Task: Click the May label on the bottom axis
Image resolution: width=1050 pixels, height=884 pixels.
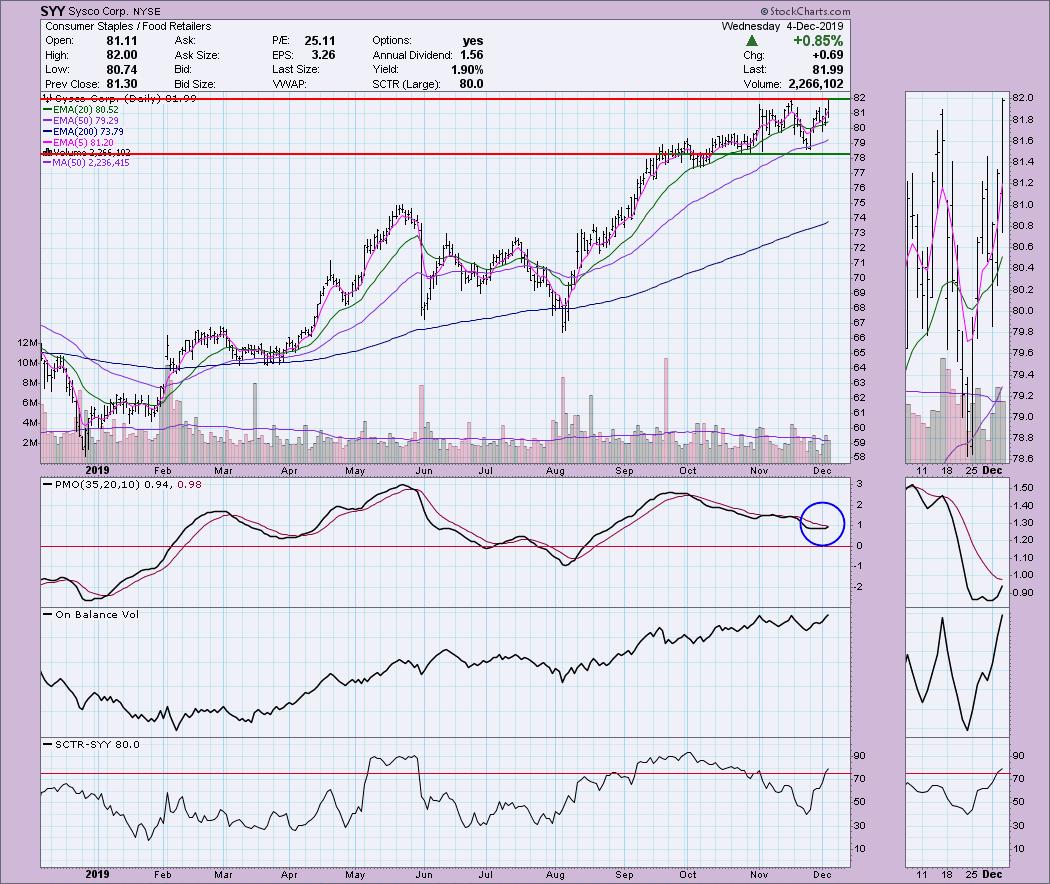Action: [x=355, y=874]
